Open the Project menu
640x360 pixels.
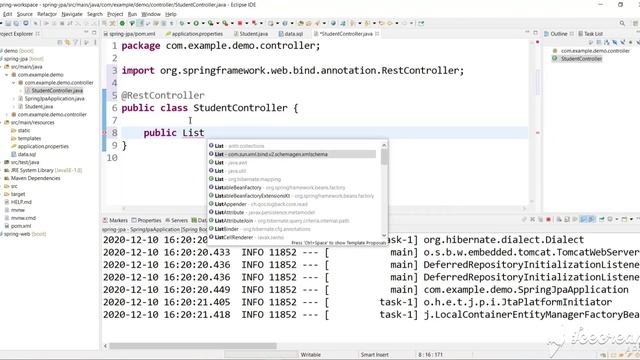(x=115, y=14)
